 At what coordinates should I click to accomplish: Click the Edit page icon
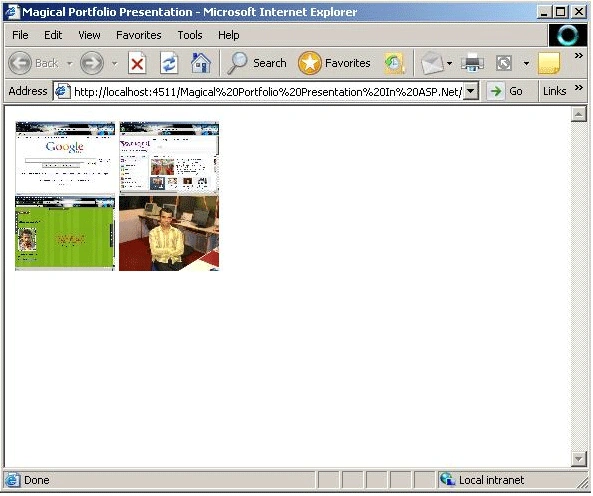(x=504, y=63)
